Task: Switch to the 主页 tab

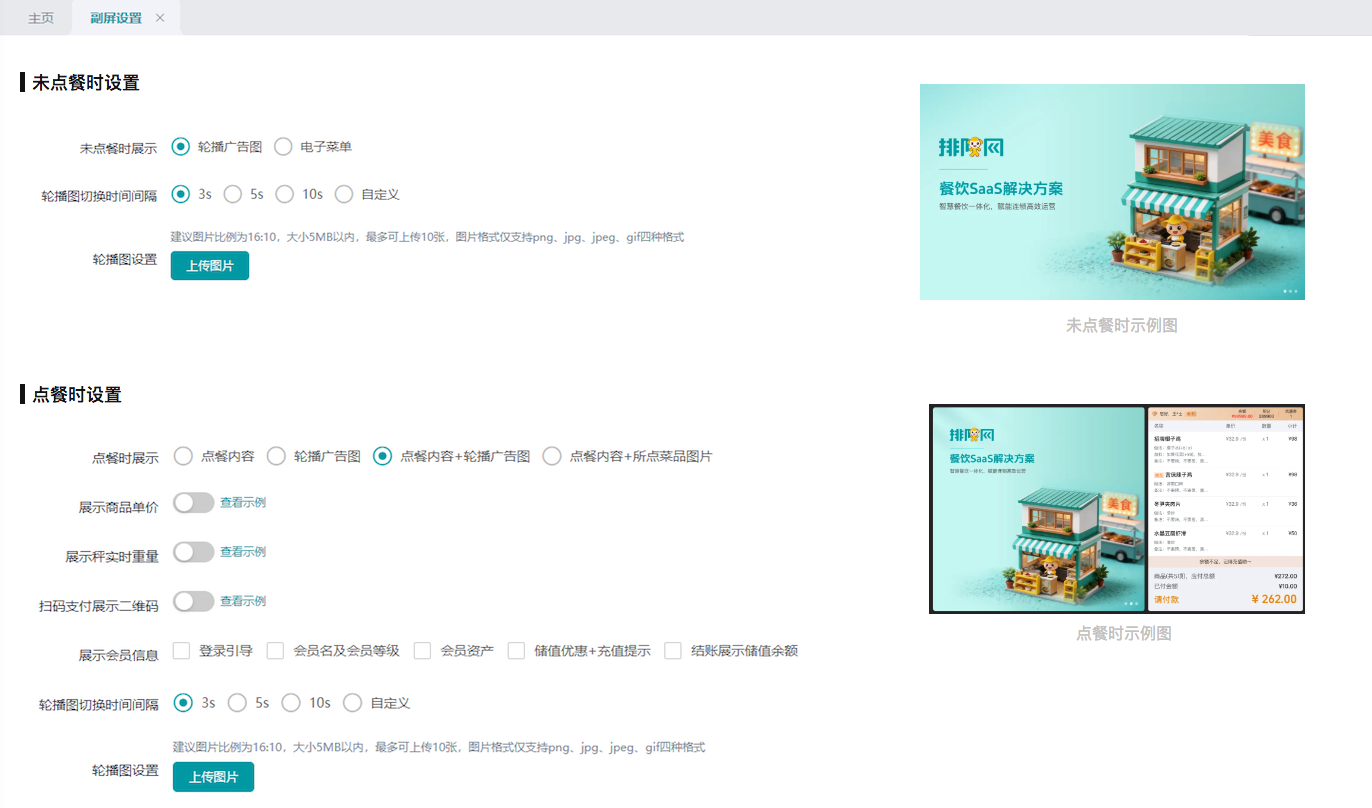Action: 41,18
